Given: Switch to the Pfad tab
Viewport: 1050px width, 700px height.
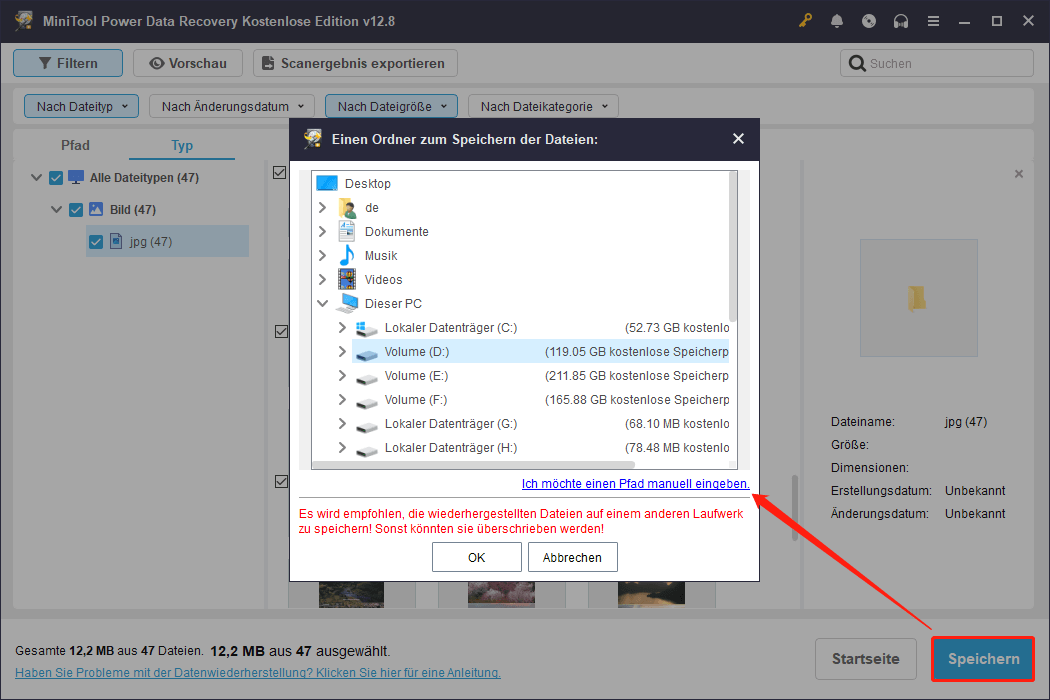Looking at the screenshot, I should (75, 145).
